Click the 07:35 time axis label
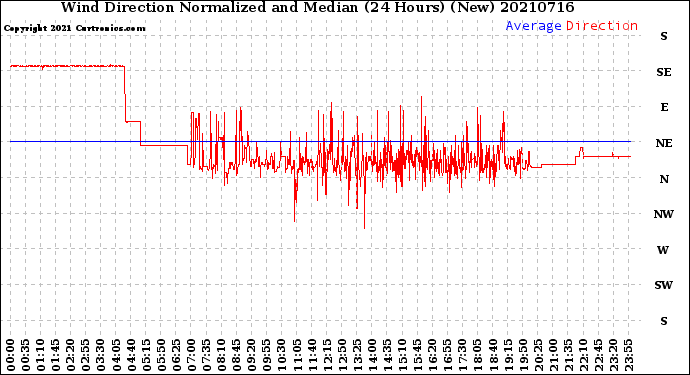 pyautogui.click(x=206, y=355)
